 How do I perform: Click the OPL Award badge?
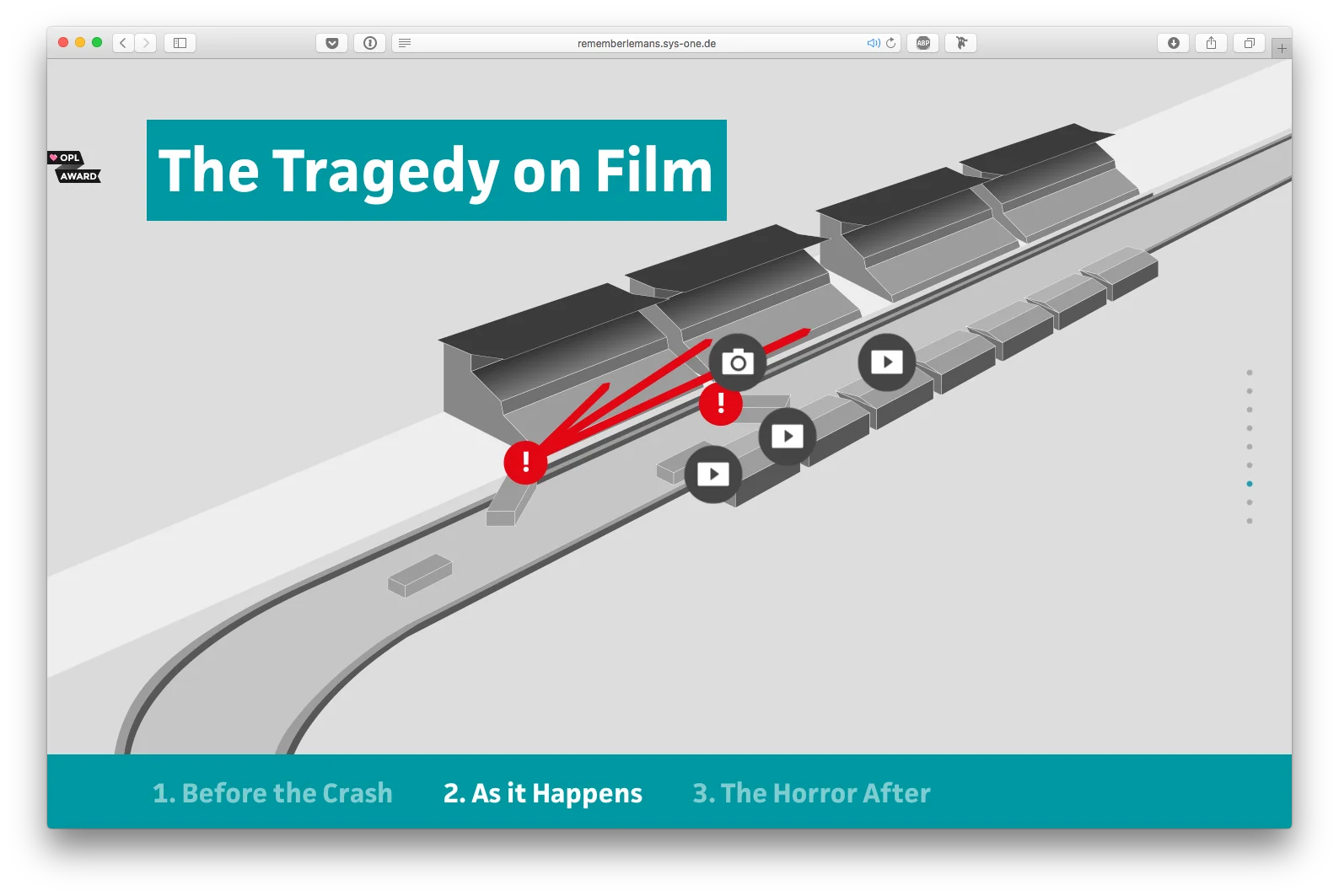point(74,167)
